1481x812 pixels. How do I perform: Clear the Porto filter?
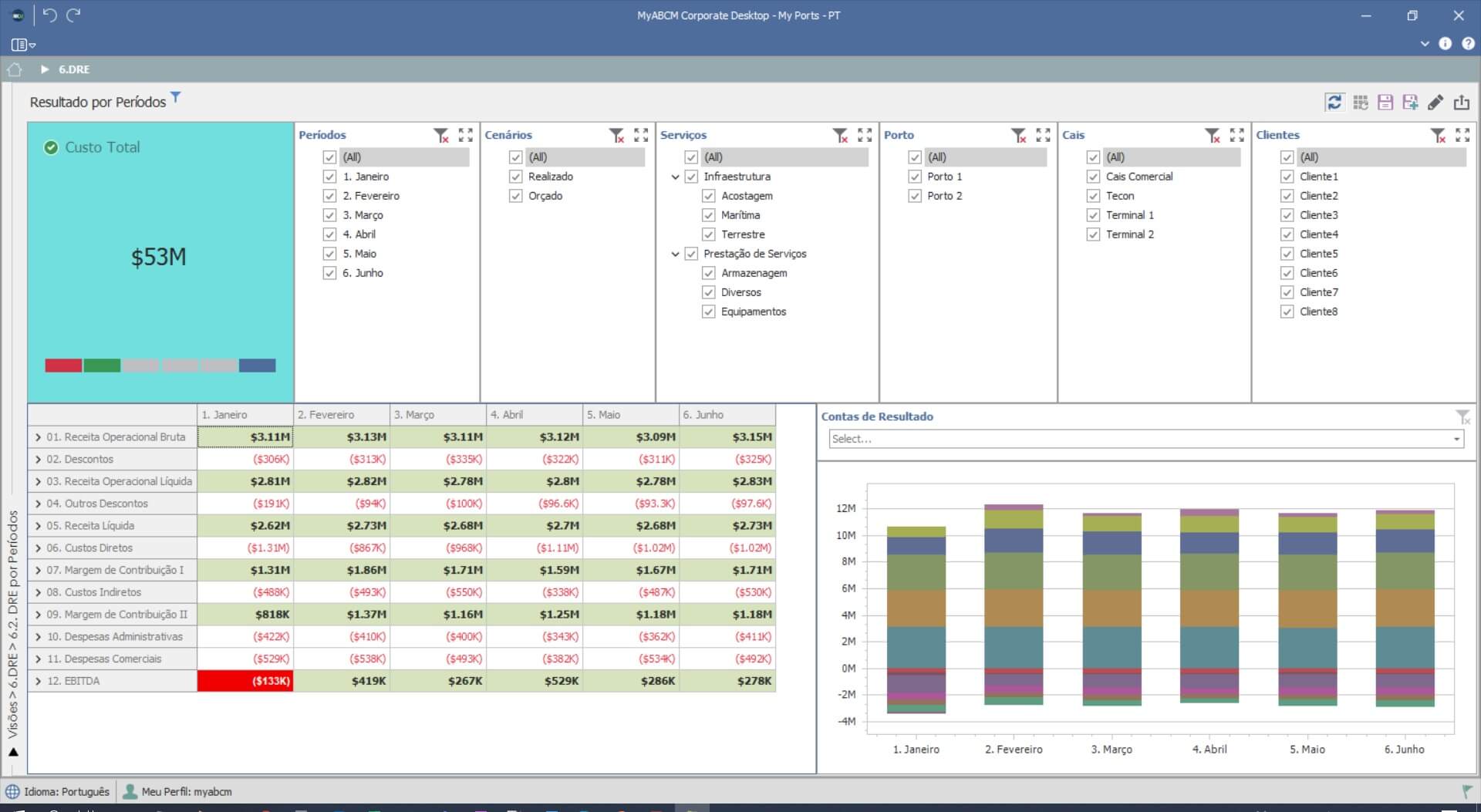pos(1019,136)
